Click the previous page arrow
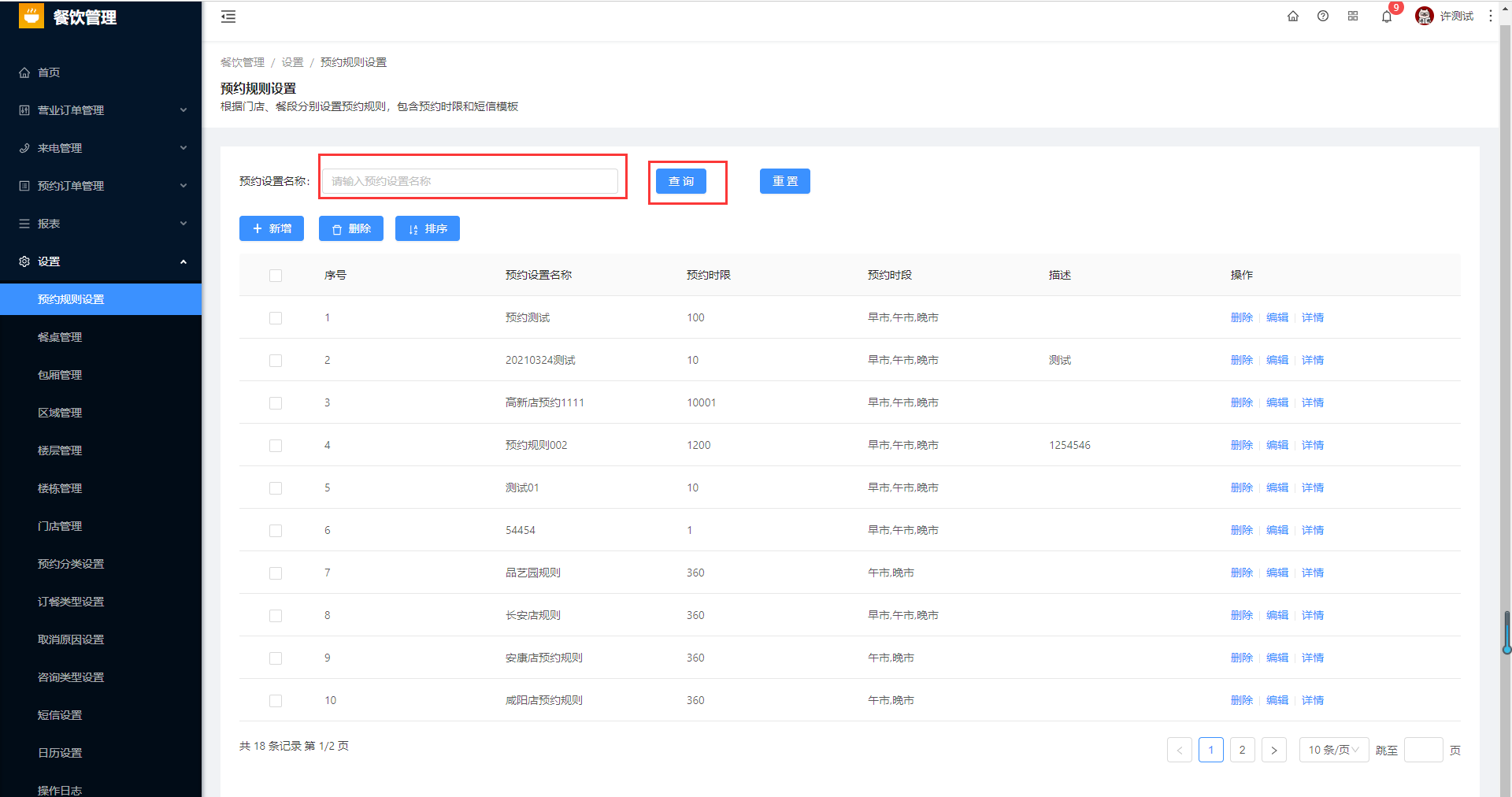The image size is (1512, 797). [x=1180, y=750]
